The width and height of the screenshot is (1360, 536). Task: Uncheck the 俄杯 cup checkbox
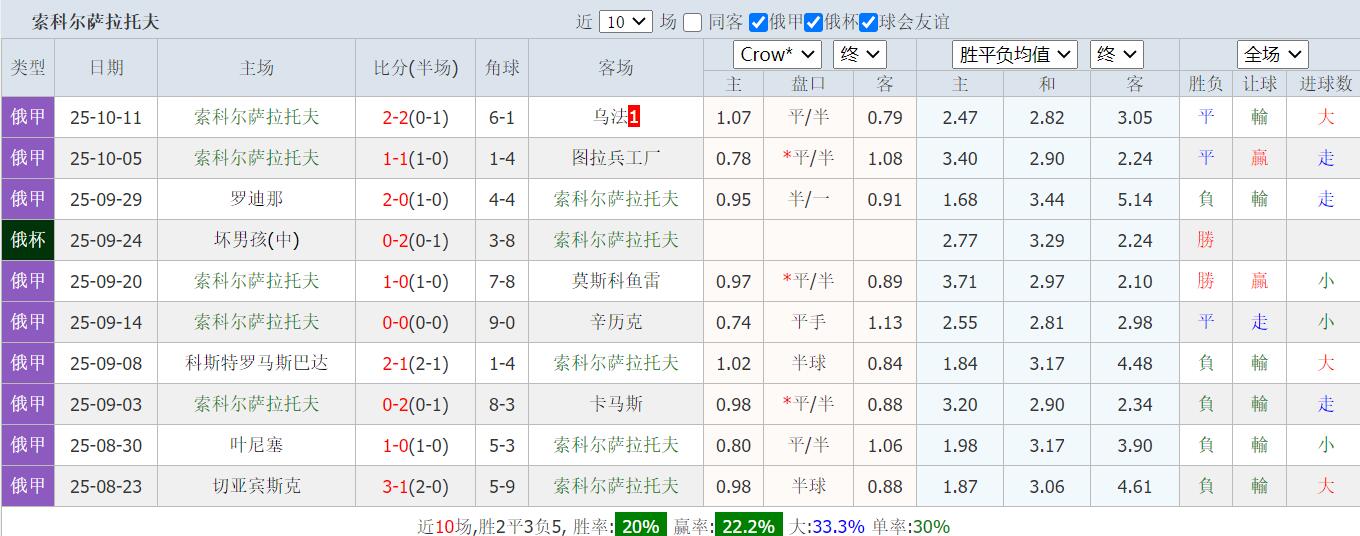(814, 23)
